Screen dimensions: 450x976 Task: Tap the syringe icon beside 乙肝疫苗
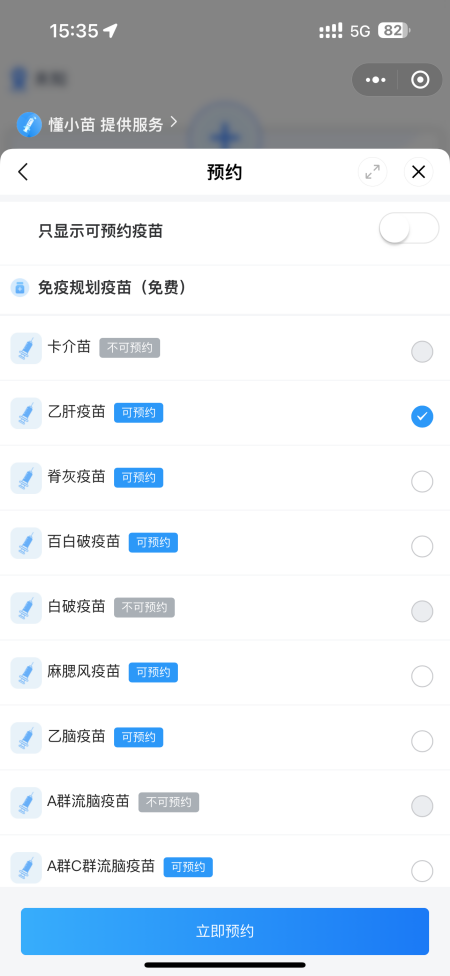click(x=26, y=413)
